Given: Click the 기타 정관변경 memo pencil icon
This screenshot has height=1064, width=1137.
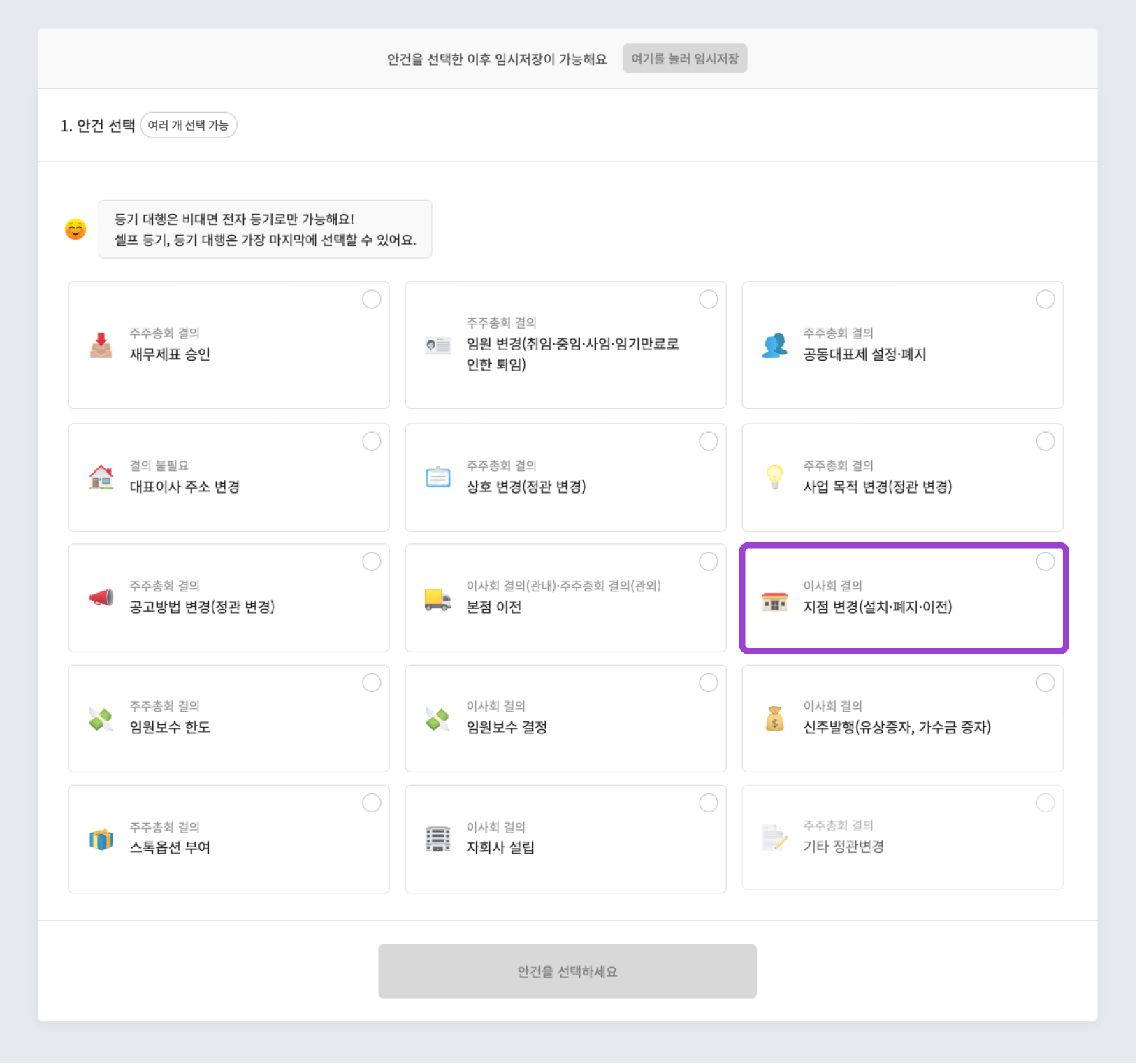Looking at the screenshot, I should (775, 837).
